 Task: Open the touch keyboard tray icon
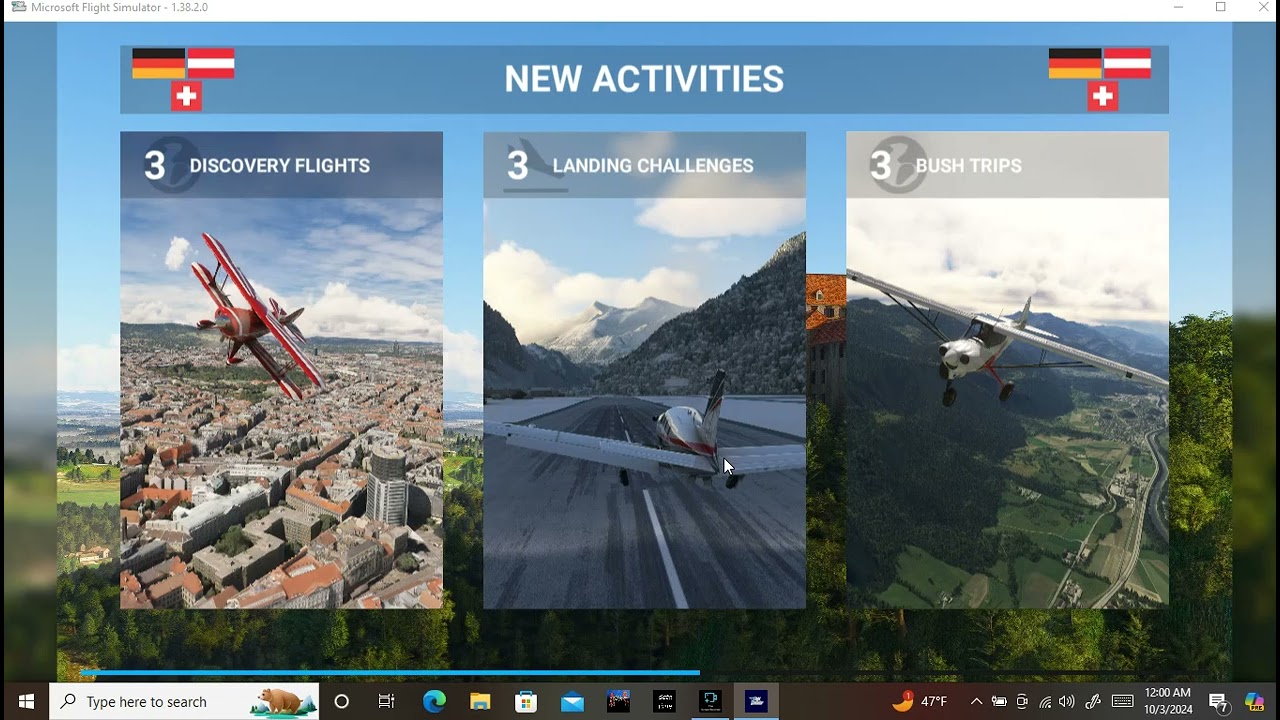[x=1122, y=701]
